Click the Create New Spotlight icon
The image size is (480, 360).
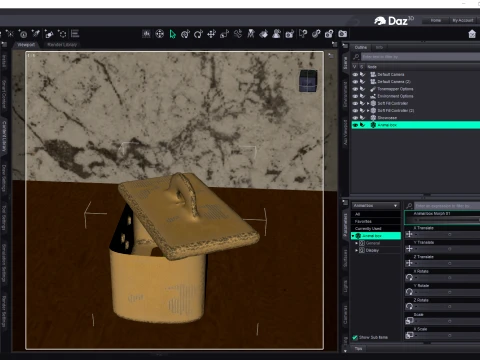coord(36,34)
